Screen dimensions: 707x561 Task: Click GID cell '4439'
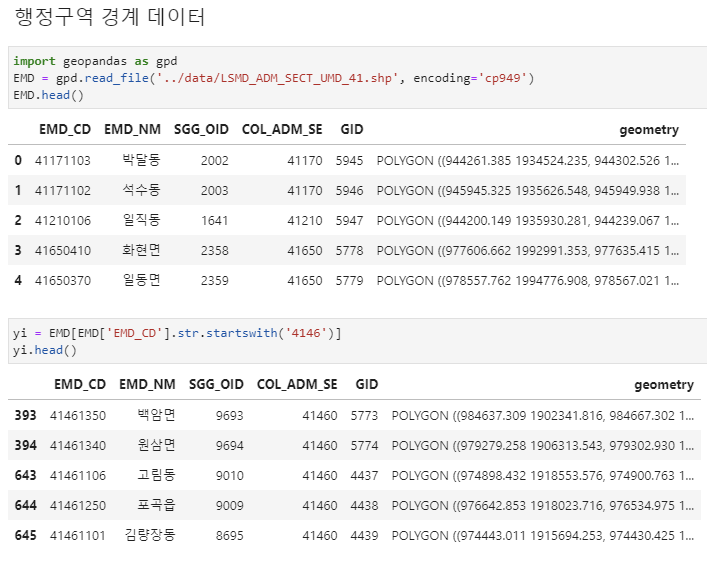coord(364,535)
